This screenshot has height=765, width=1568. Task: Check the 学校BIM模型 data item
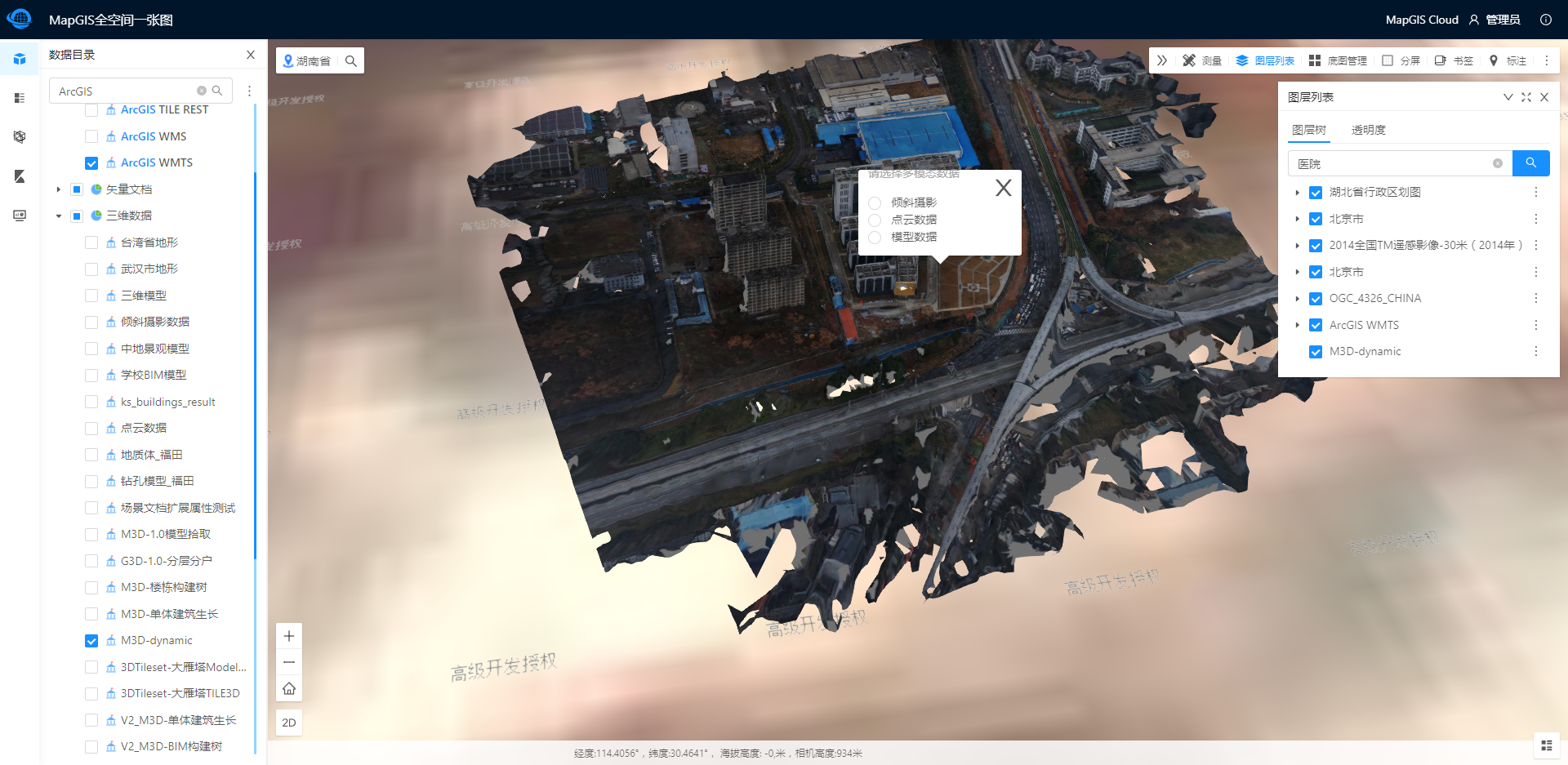pos(91,376)
